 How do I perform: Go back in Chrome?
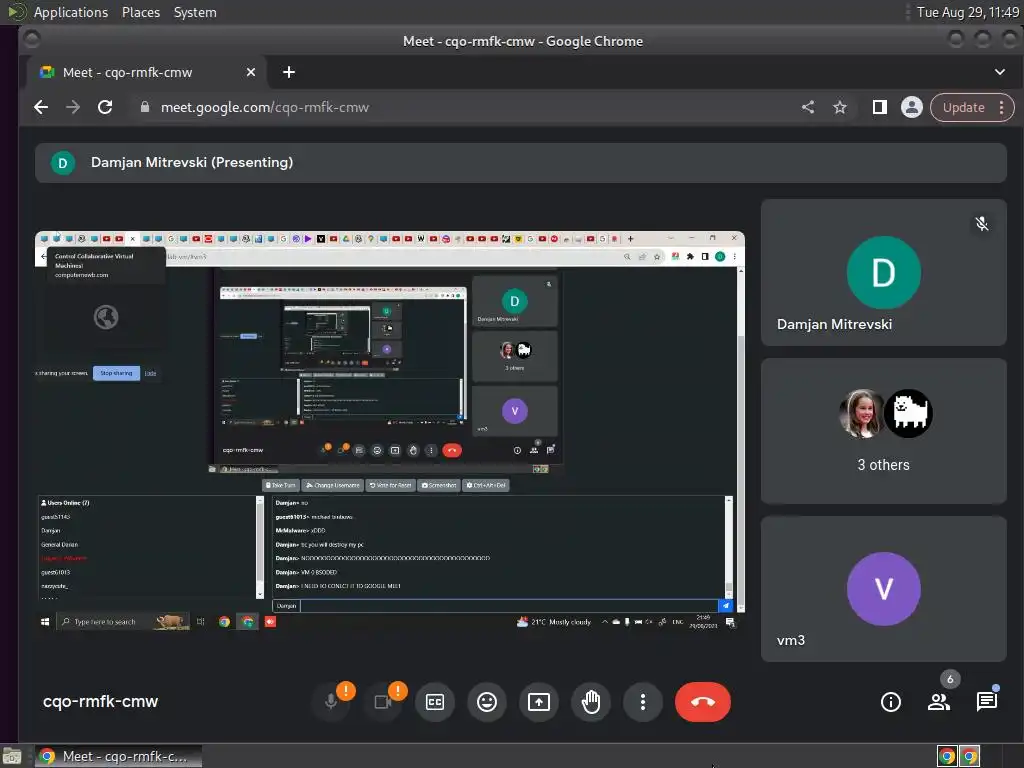click(x=41, y=107)
